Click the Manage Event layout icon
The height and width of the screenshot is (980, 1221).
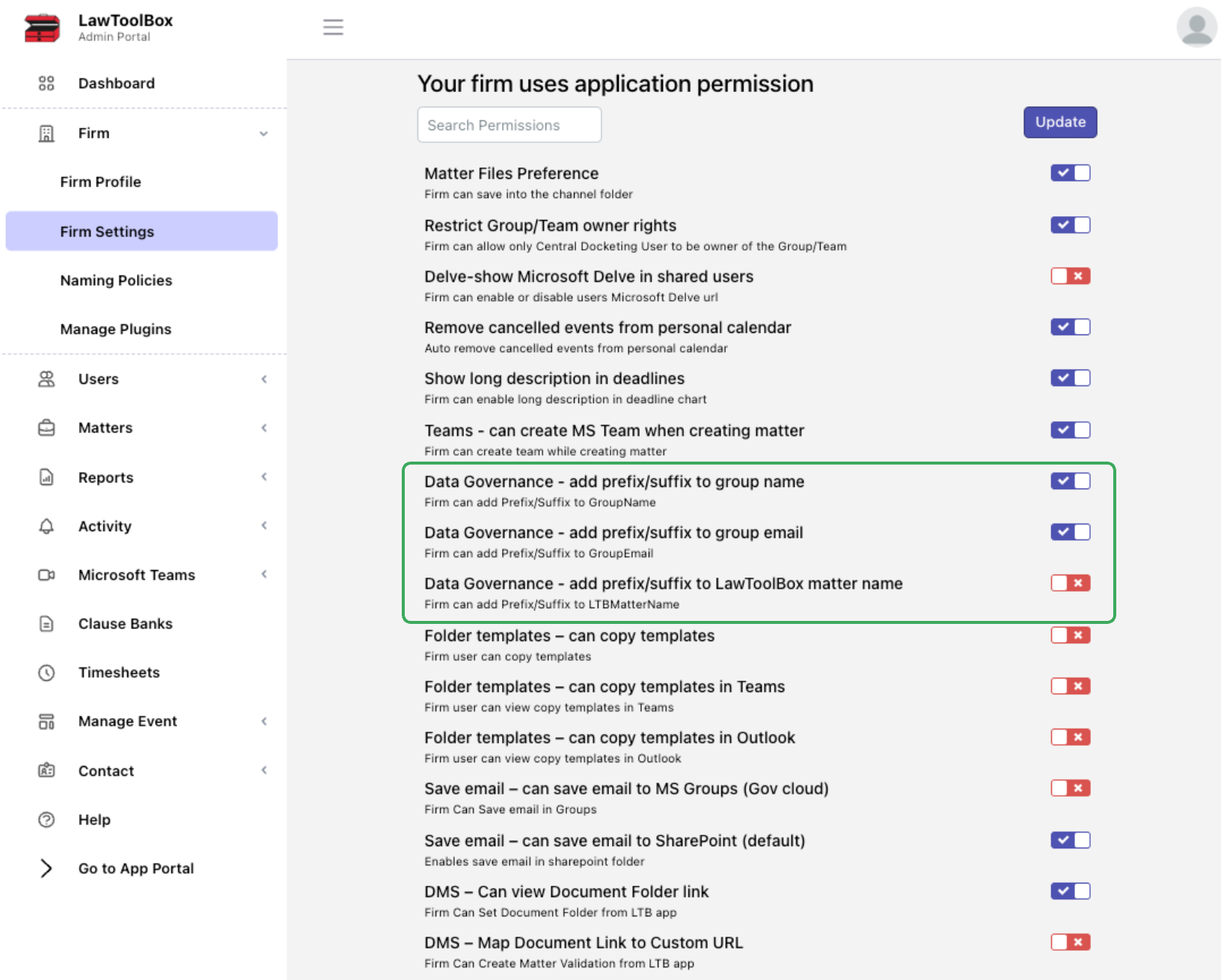tap(46, 721)
